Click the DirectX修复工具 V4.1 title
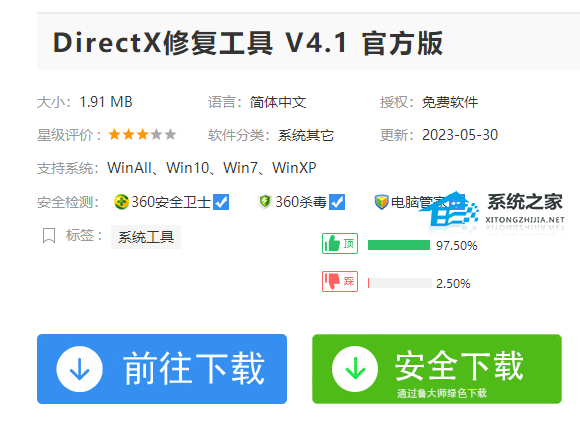This screenshot has width=580, height=426. click(x=248, y=43)
